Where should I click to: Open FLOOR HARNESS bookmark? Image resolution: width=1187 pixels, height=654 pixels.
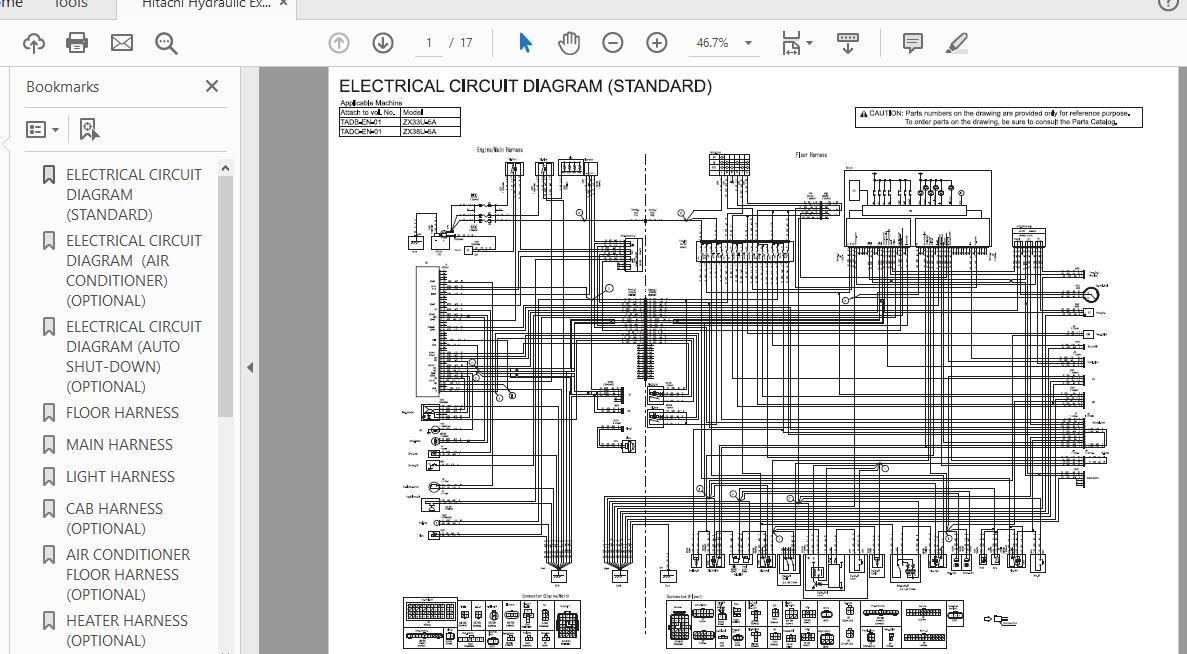tap(122, 413)
